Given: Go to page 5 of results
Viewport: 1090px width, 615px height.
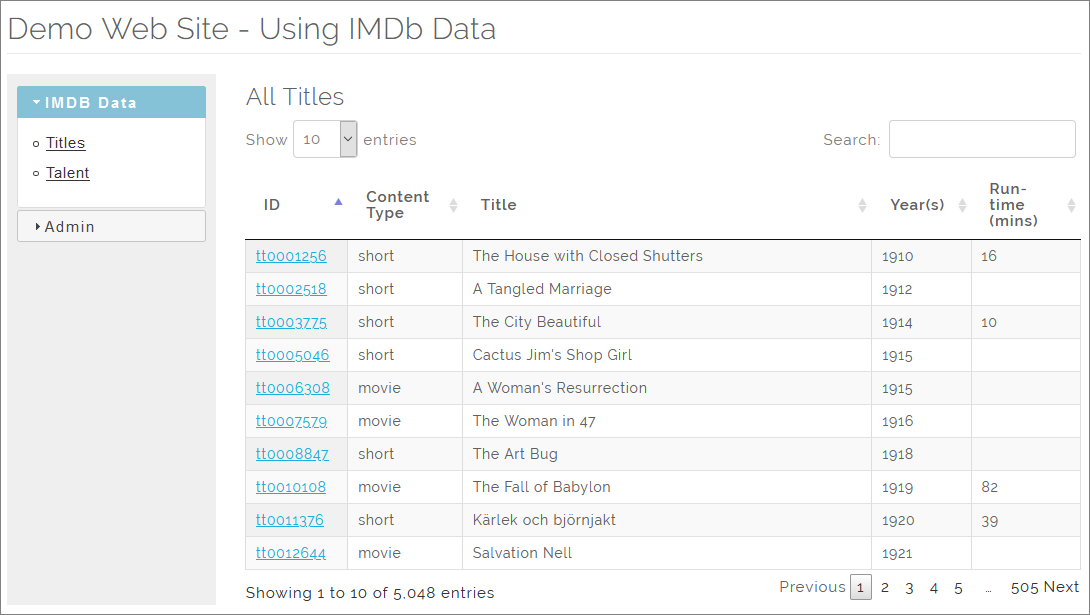Looking at the screenshot, I should pos(958,588).
